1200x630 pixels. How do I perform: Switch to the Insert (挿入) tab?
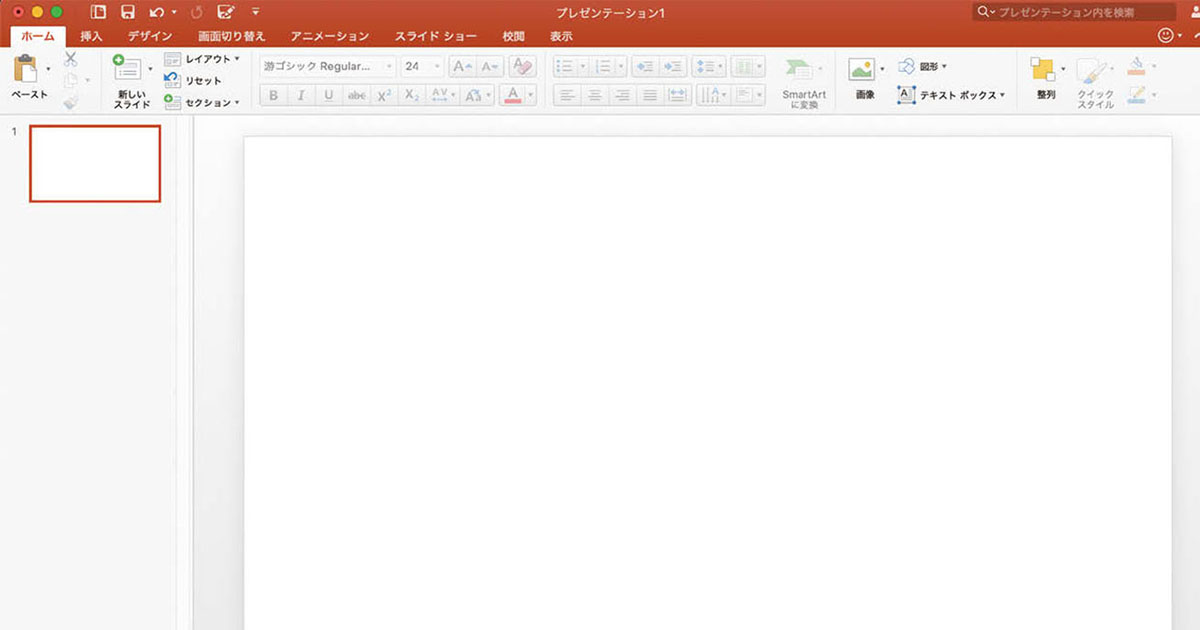click(x=91, y=36)
